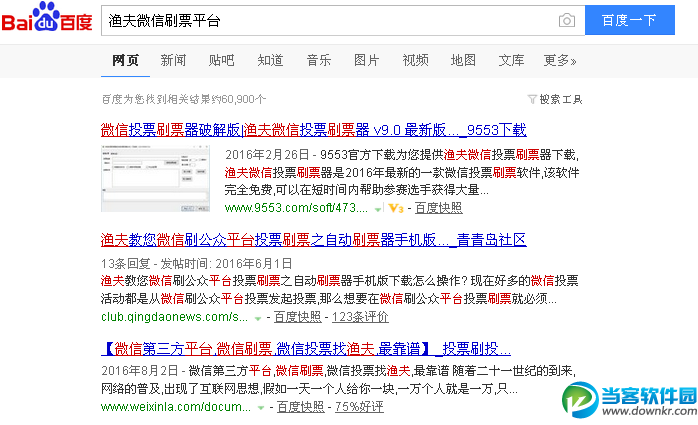698x425 pixels.
Task: Open 百度快照 for the 9553 result
Action: tap(438, 208)
